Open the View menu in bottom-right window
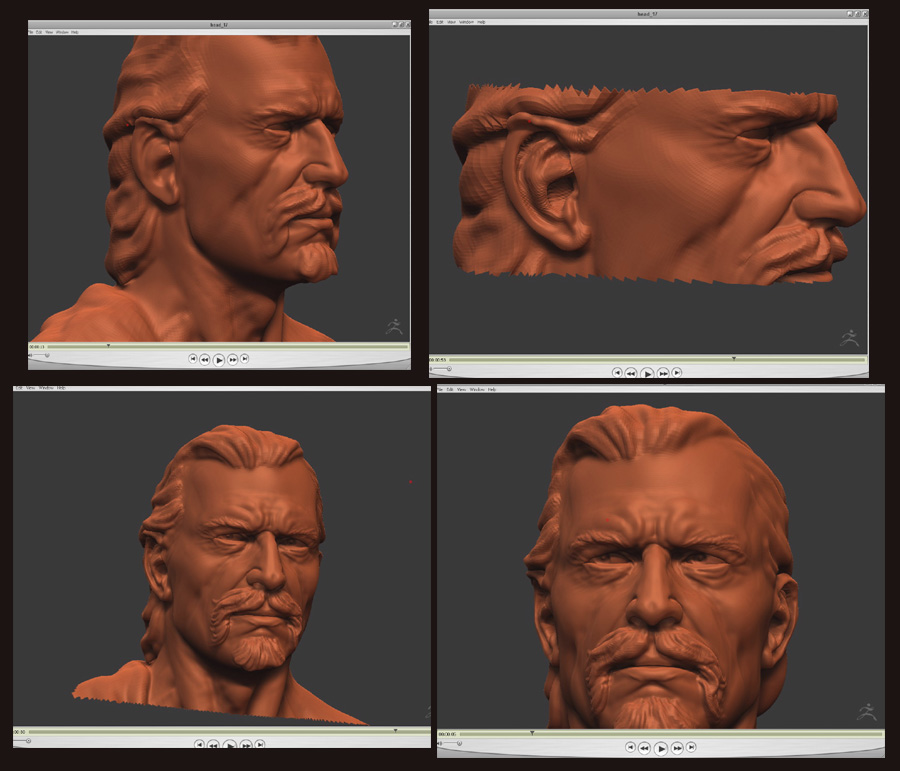Image resolution: width=900 pixels, height=771 pixels. click(x=461, y=389)
